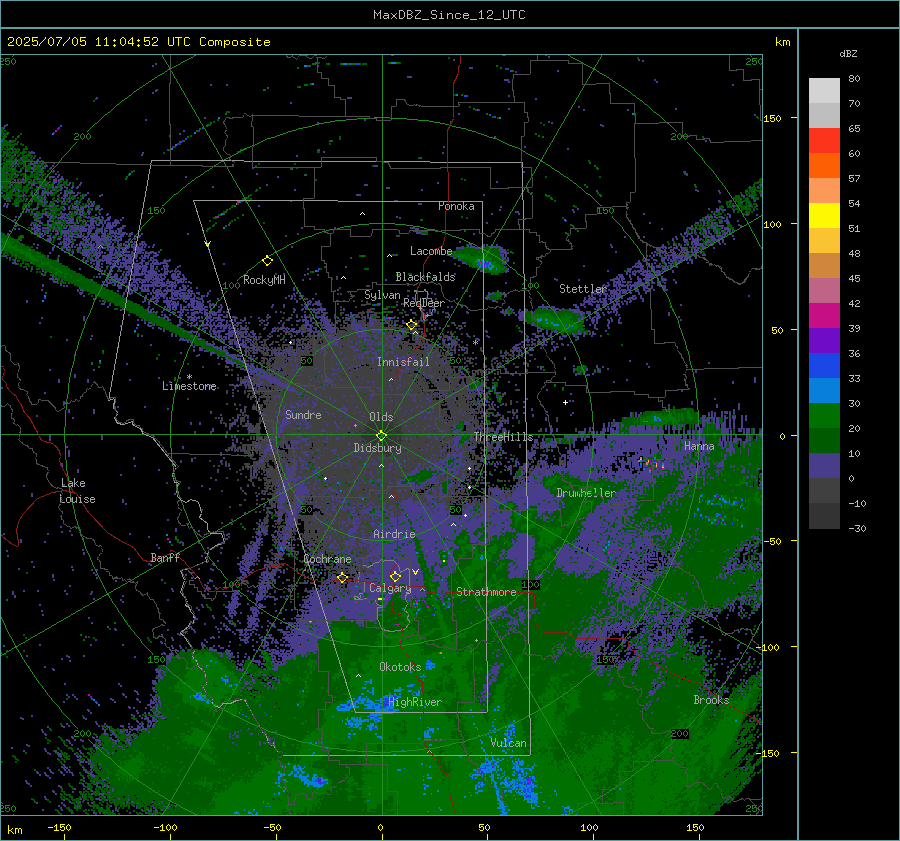This screenshot has height=841, width=900.
Task: Click the Hanna city label
Action: point(699,446)
